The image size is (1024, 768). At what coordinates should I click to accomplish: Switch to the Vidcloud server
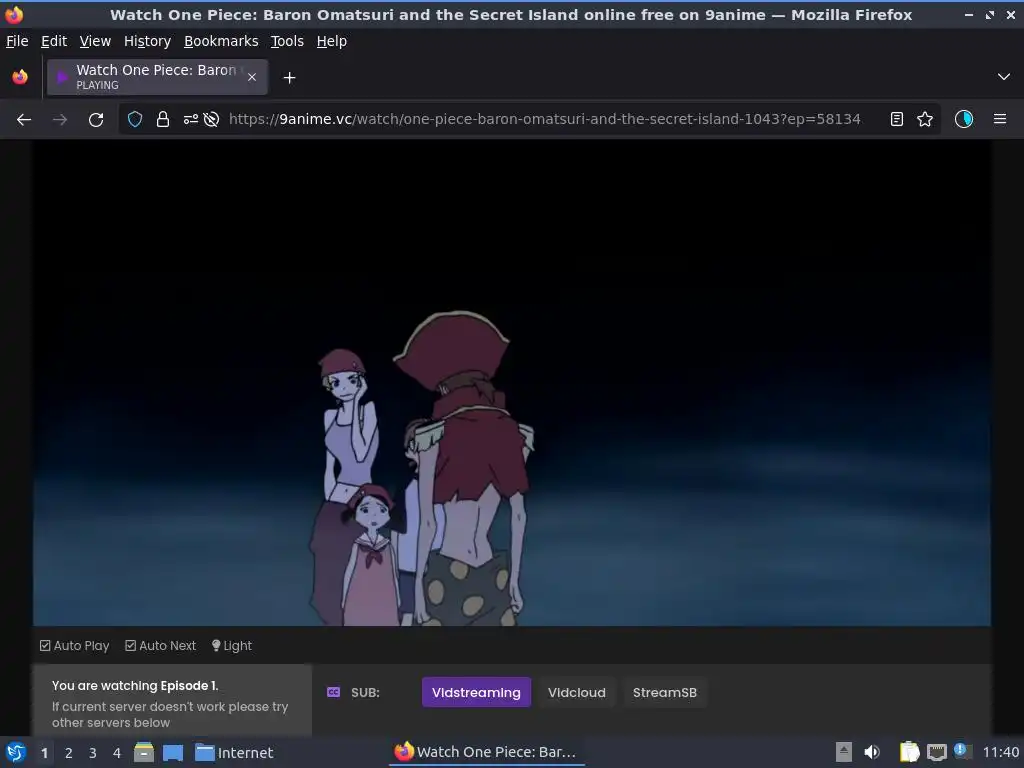pos(577,692)
